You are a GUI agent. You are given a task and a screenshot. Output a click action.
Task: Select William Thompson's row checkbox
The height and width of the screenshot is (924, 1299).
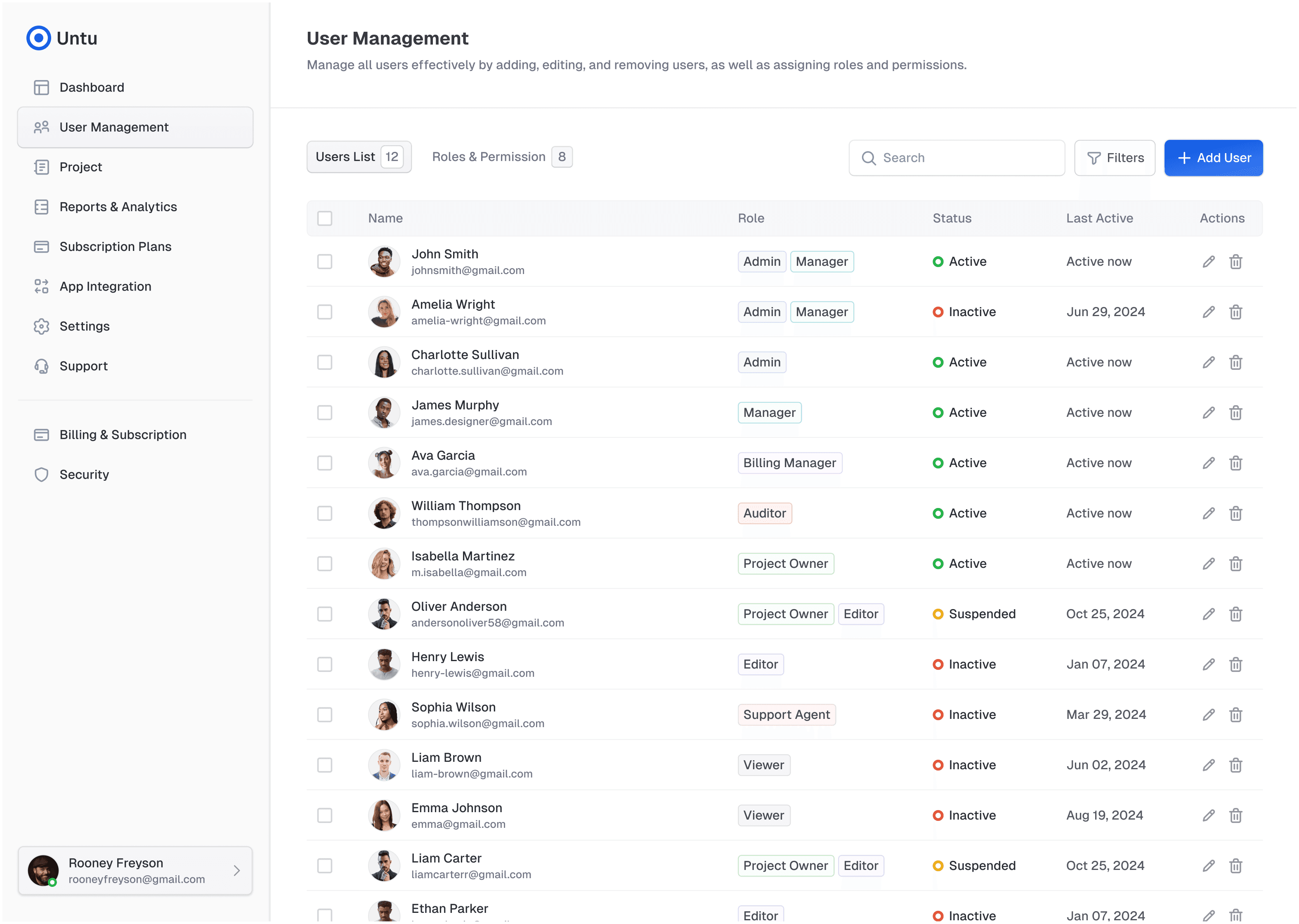[x=325, y=514]
